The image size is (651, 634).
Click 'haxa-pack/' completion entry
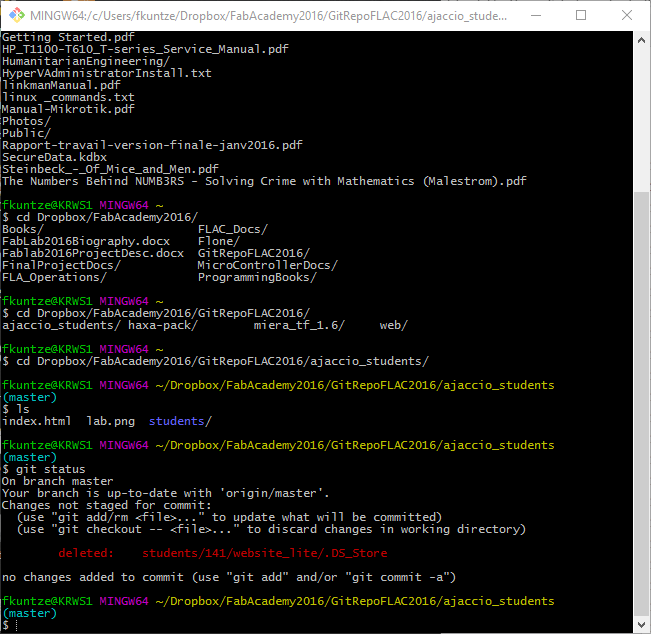(162, 325)
